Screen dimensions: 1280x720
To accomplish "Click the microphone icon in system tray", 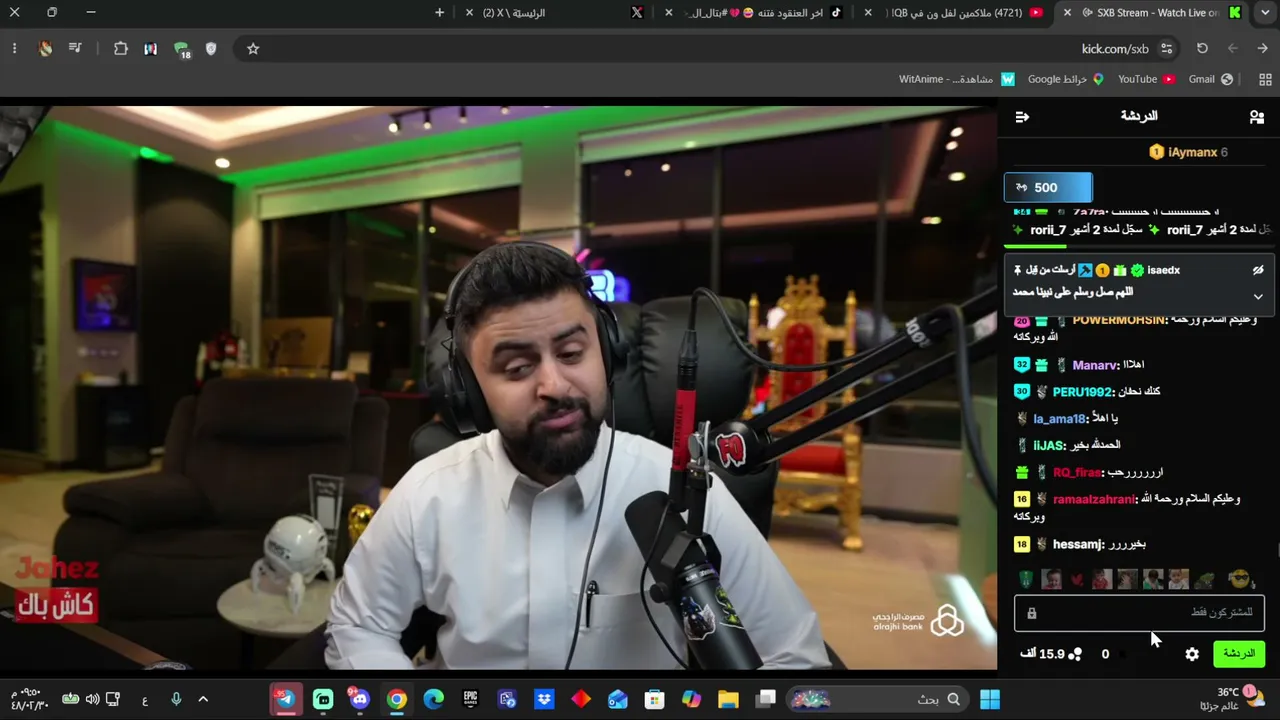I will click(176, 699).
